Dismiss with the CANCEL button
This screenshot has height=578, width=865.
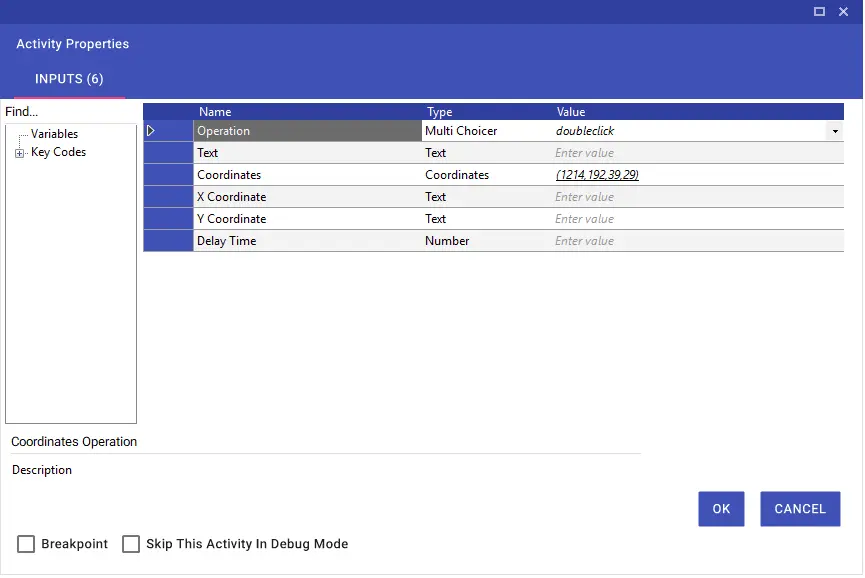(x=800, y=509)
